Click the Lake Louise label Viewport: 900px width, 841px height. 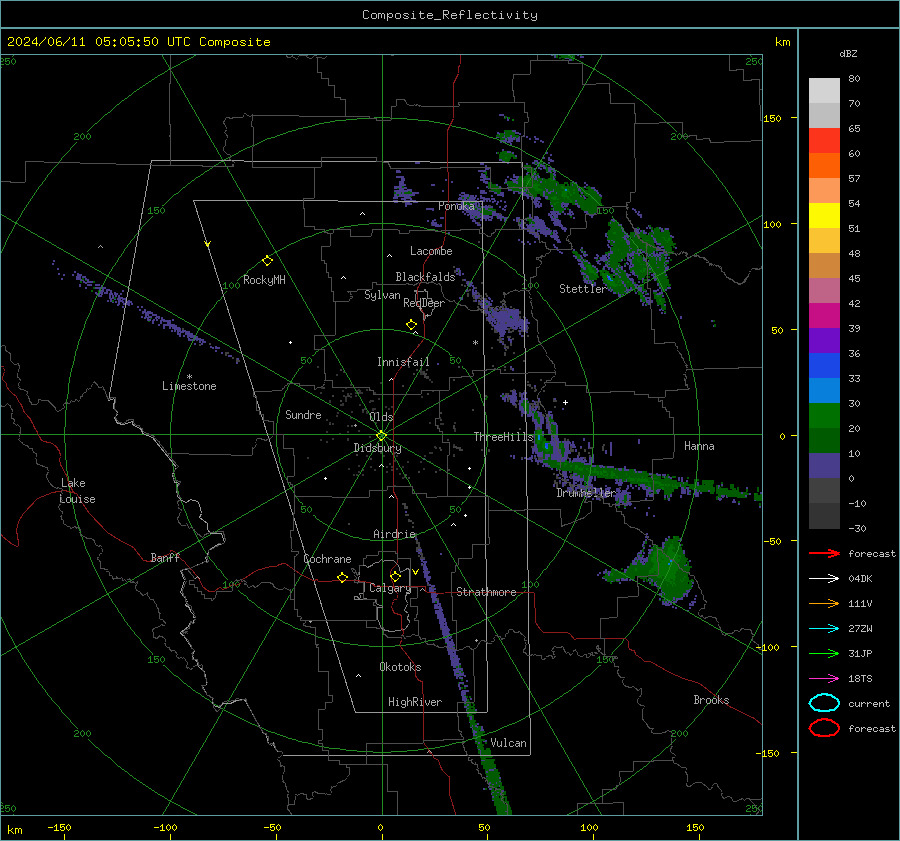[77, 491]
